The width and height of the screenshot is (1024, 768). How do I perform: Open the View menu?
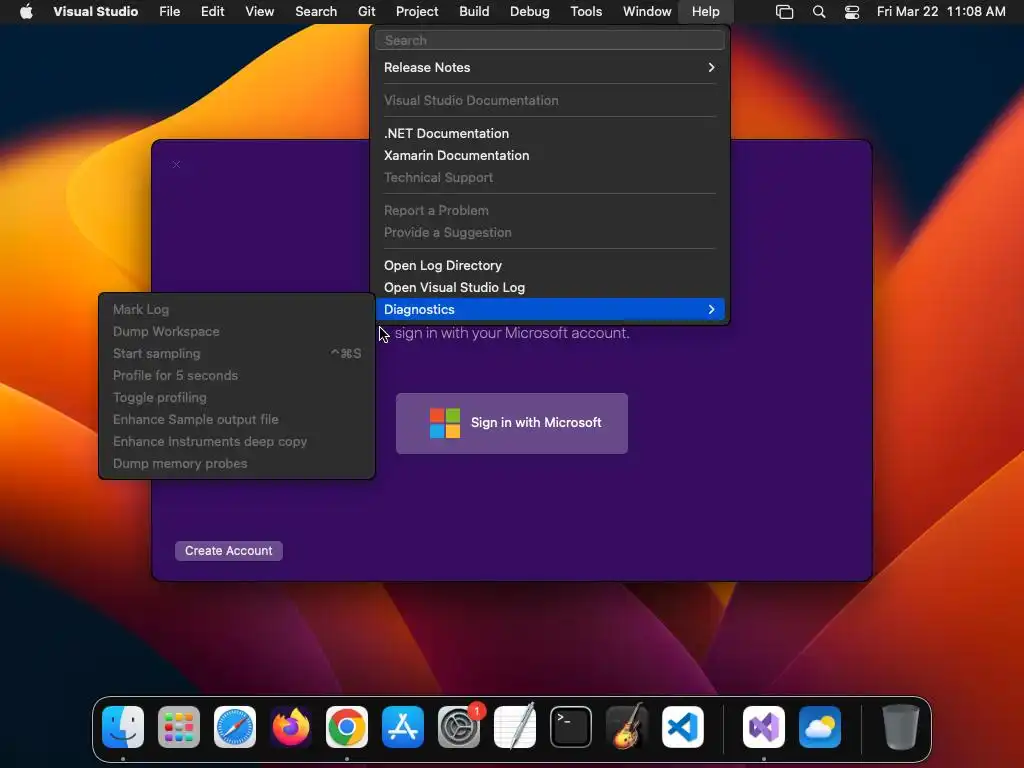tap(259, 11)
